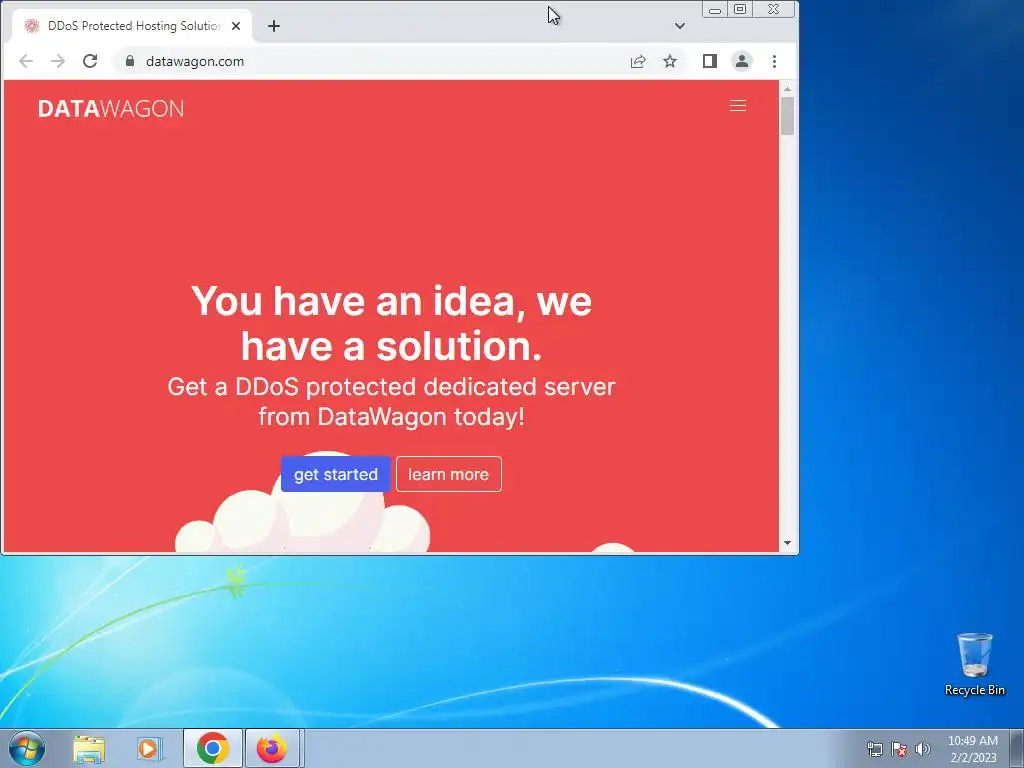Click the DATAWAGON logo
Viewport: 1024px width, 768px height.
click(x=111, y=108)
